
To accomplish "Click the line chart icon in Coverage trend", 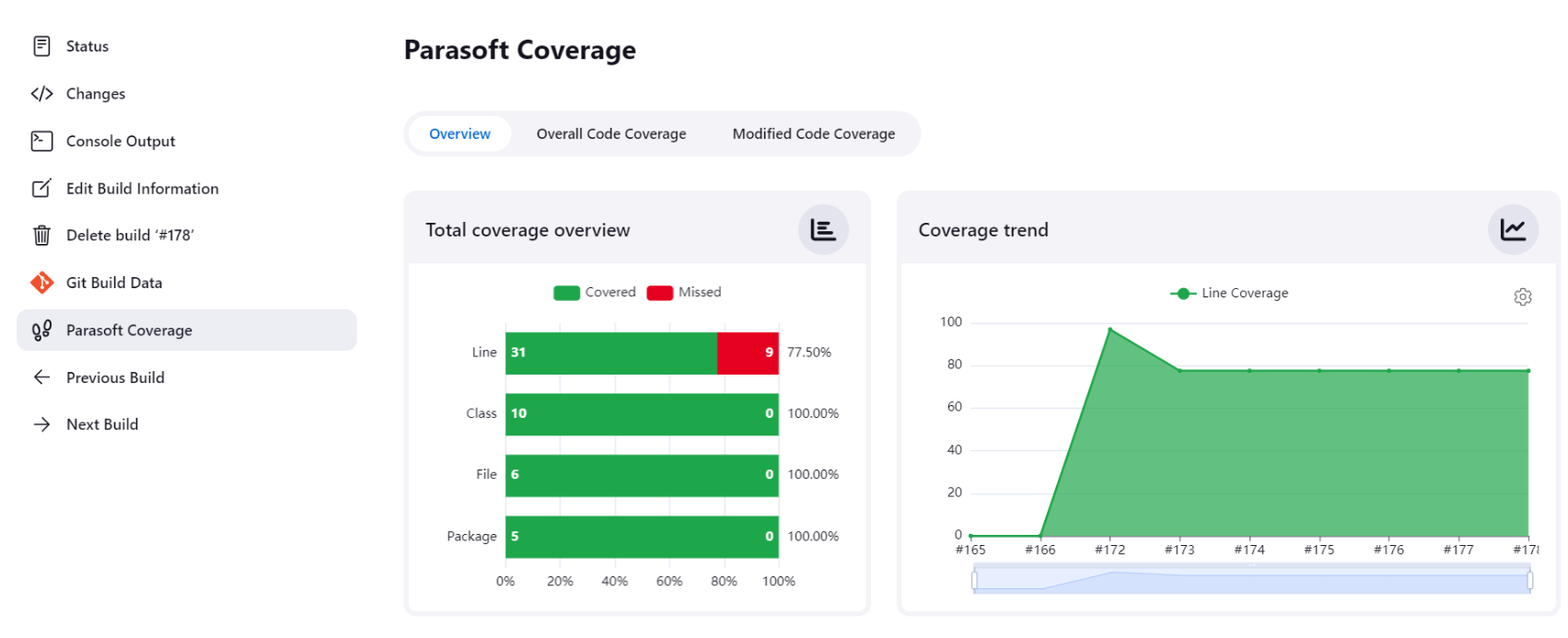I will click(x=1513, y=229).
